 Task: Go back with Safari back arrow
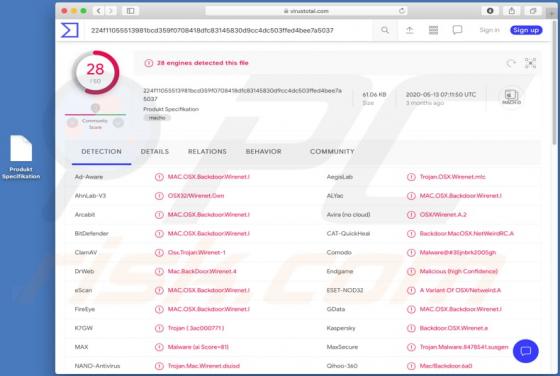(x=99, y=11)
